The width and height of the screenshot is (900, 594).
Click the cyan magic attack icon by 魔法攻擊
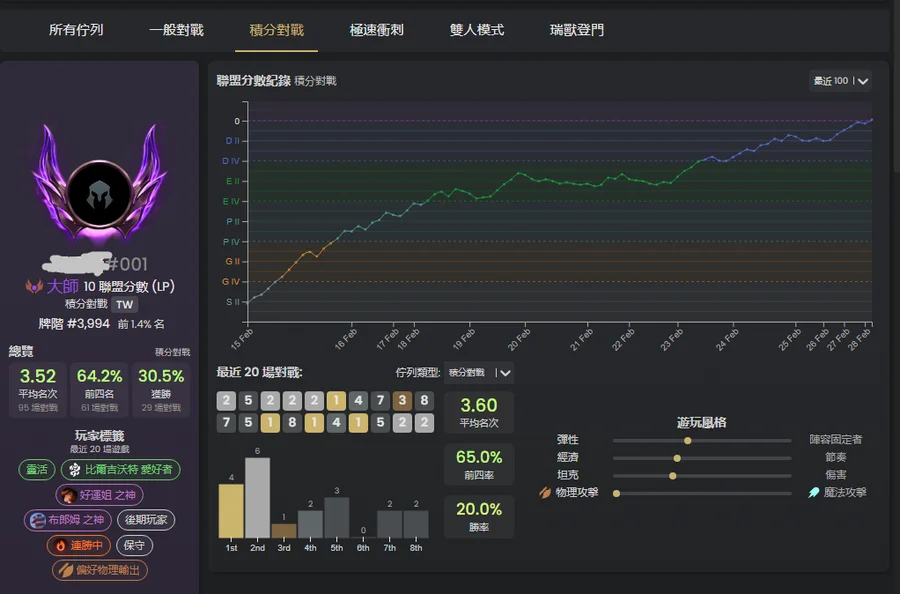tap(813, 492)
